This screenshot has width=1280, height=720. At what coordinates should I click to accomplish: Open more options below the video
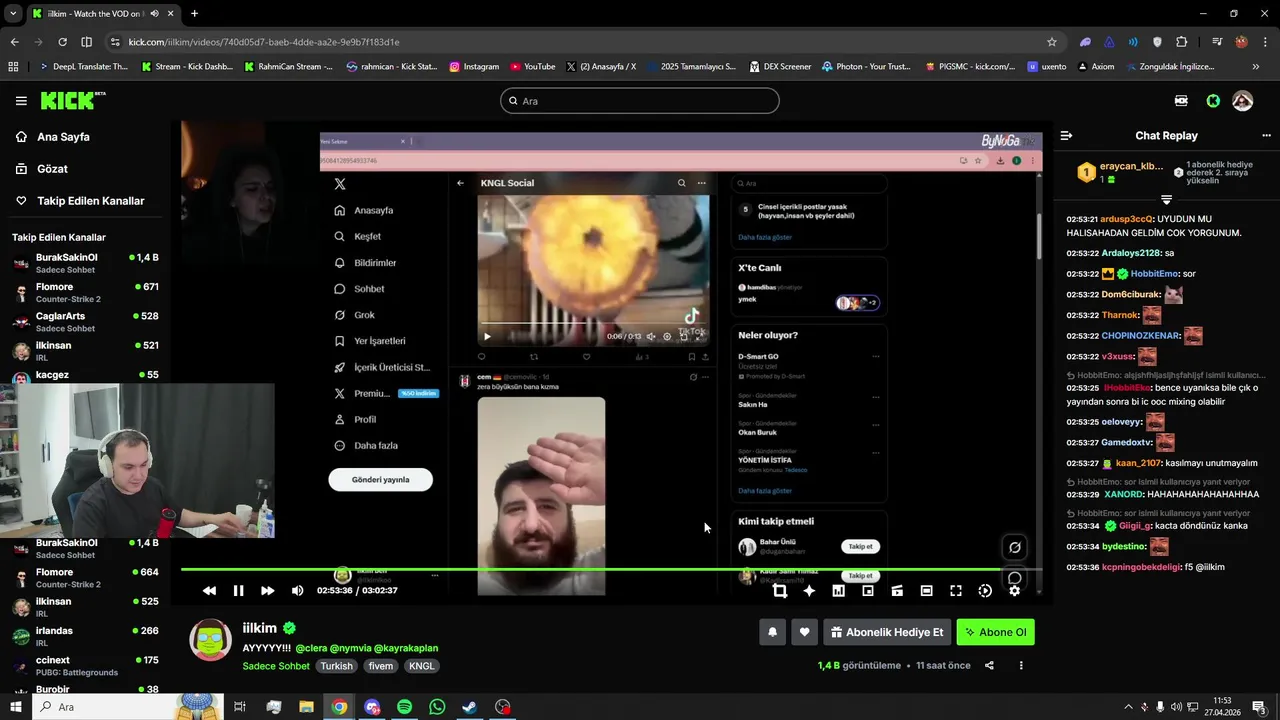click(x=1021, y=666)
